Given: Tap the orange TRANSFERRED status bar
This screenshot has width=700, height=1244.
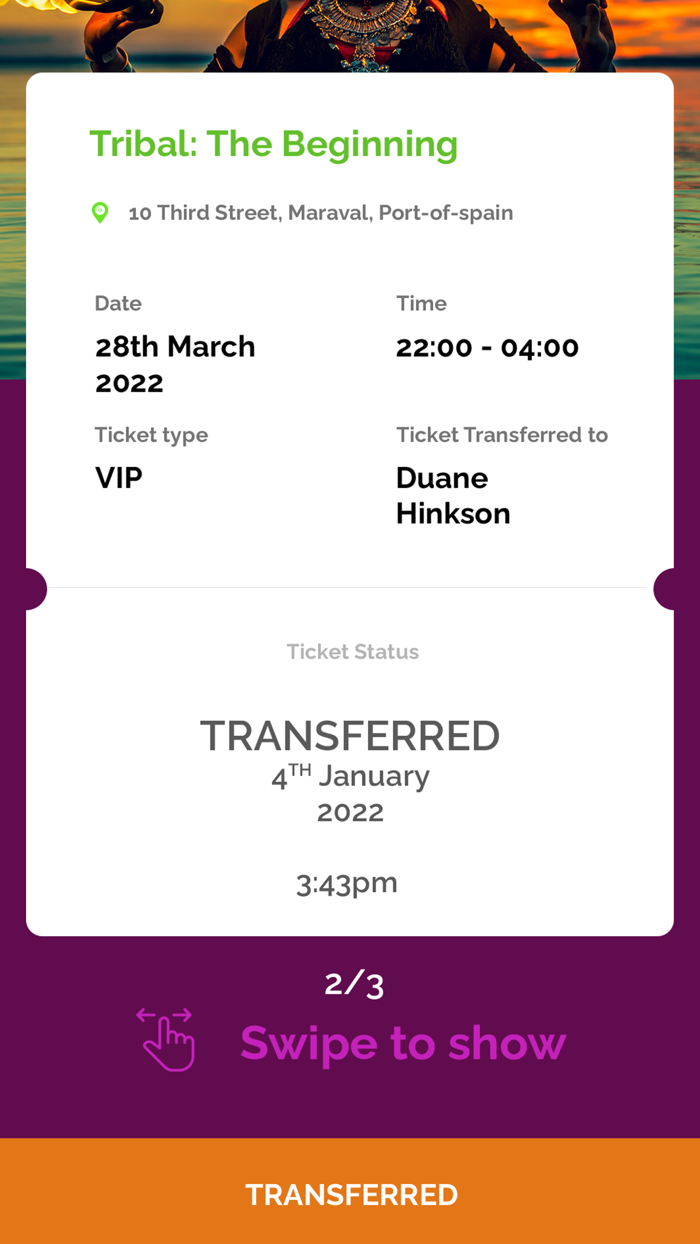Looking at the screenshot, I should (x=350, y=1194).
